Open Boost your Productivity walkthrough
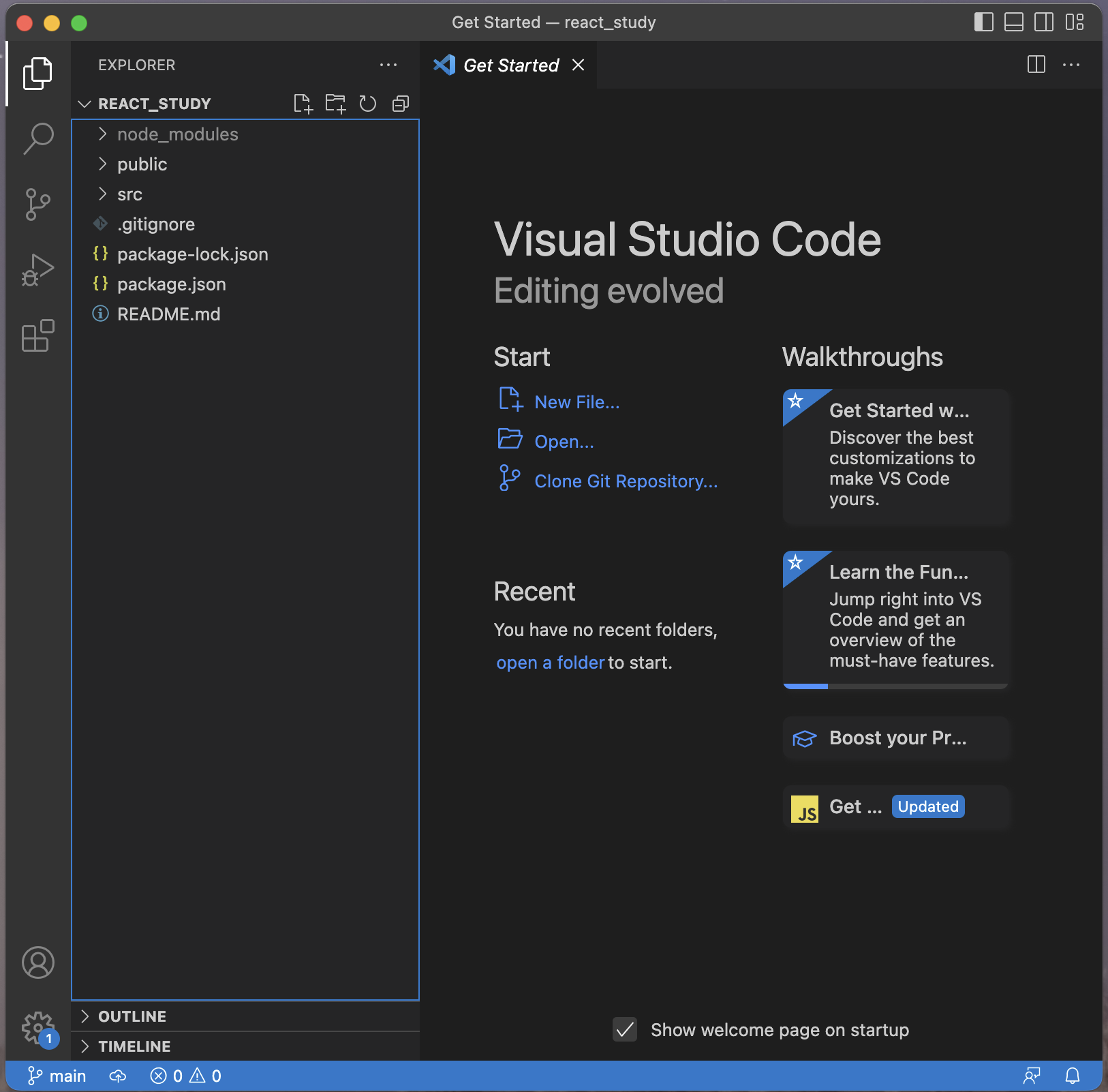The image size is (1108, 1092). point(896,738)
